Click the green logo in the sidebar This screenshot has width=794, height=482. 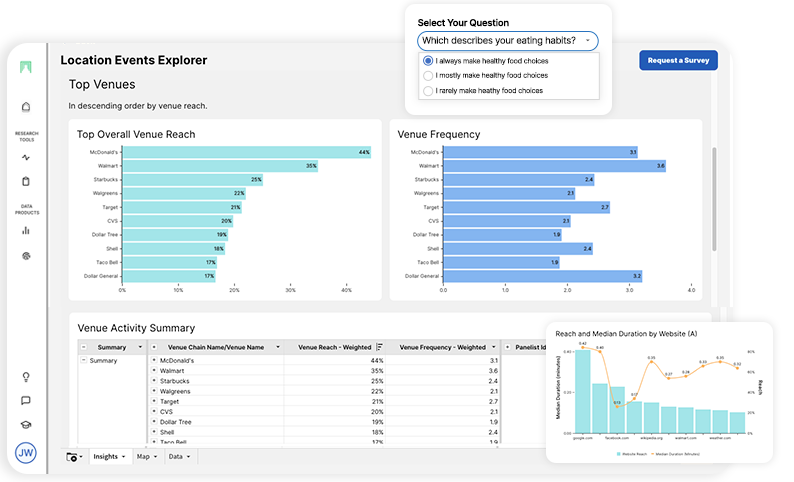26,67
